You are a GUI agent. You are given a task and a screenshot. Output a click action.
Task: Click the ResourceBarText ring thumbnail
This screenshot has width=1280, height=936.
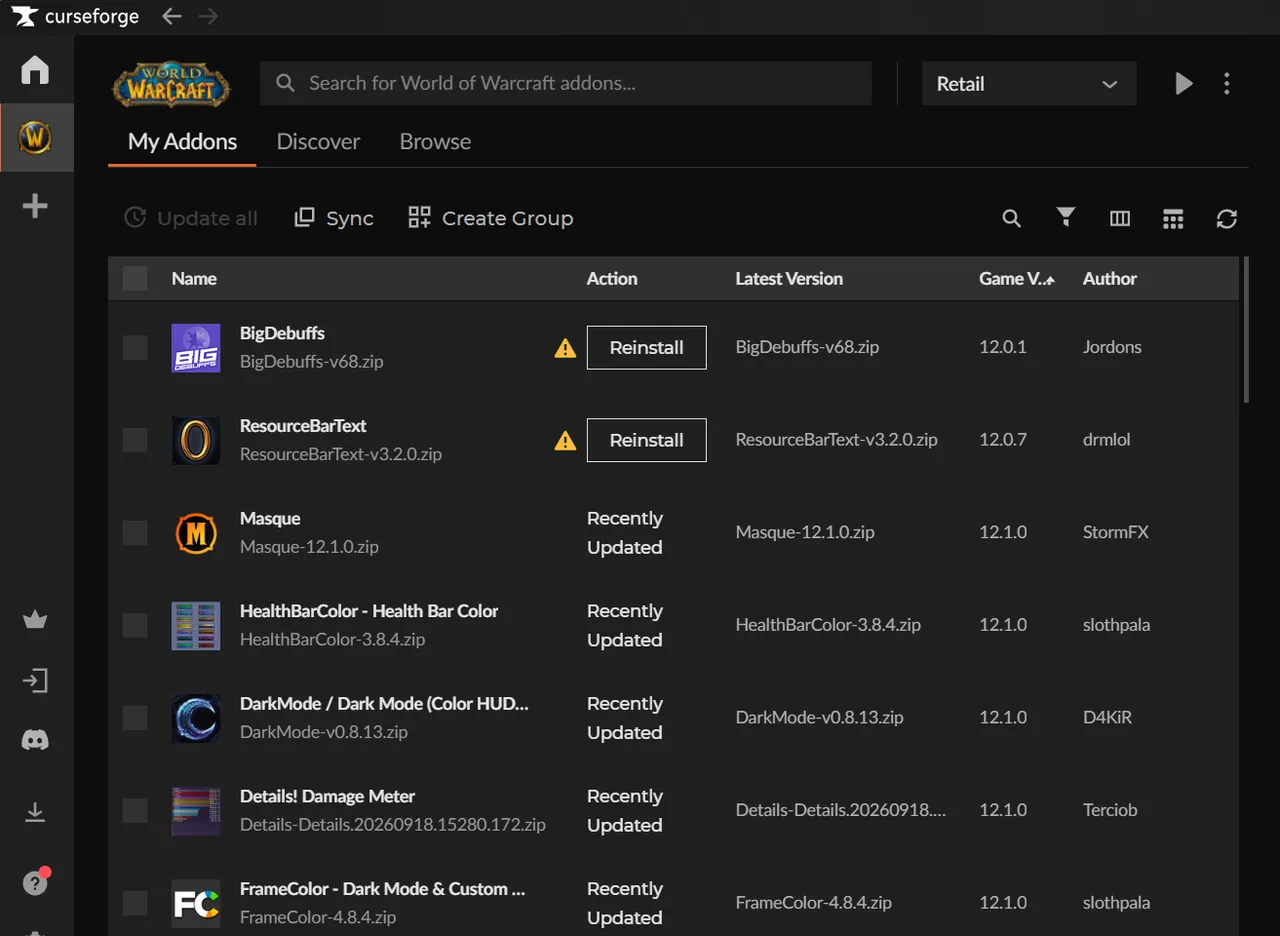click(x=196, y=441)
